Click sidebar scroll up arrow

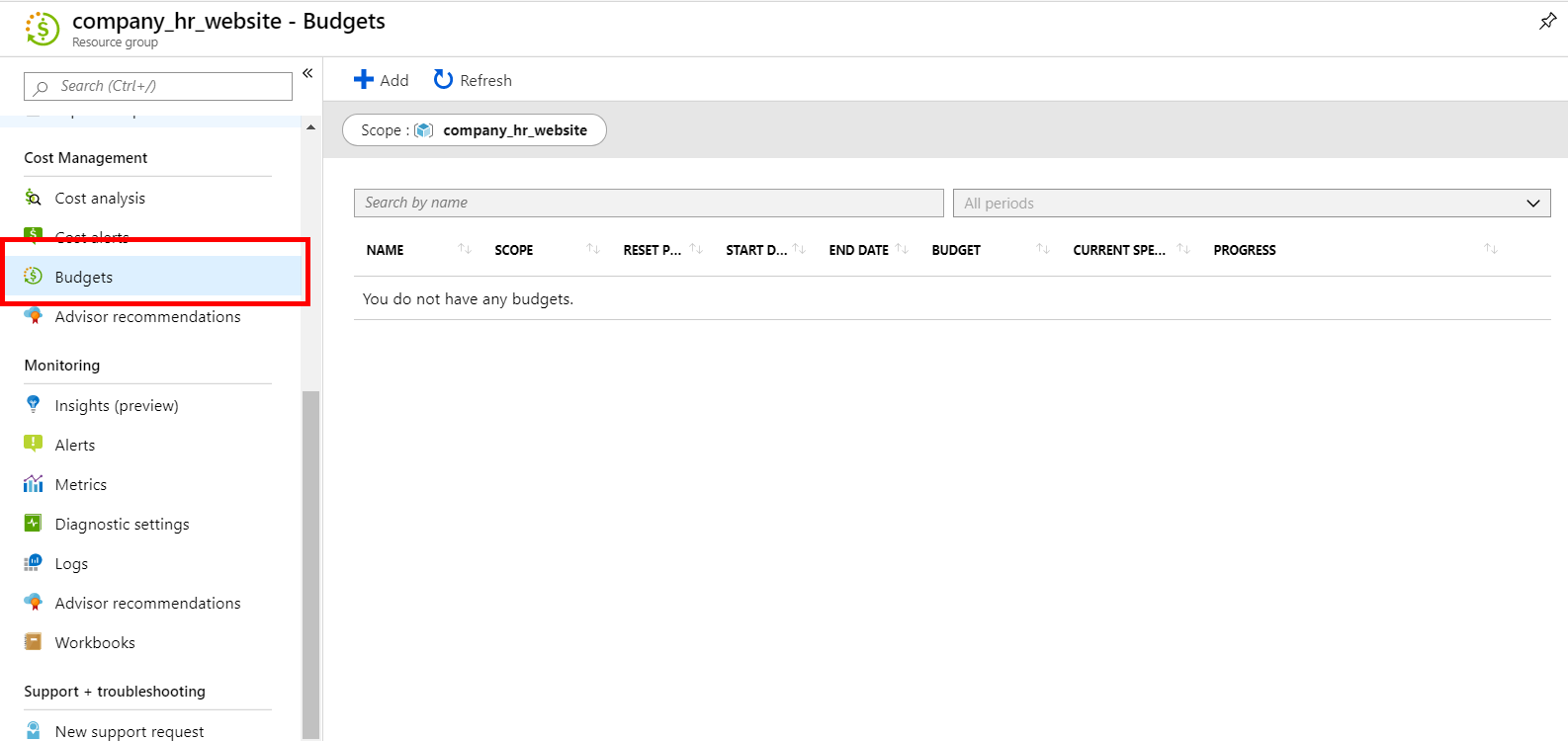point(311,127)
